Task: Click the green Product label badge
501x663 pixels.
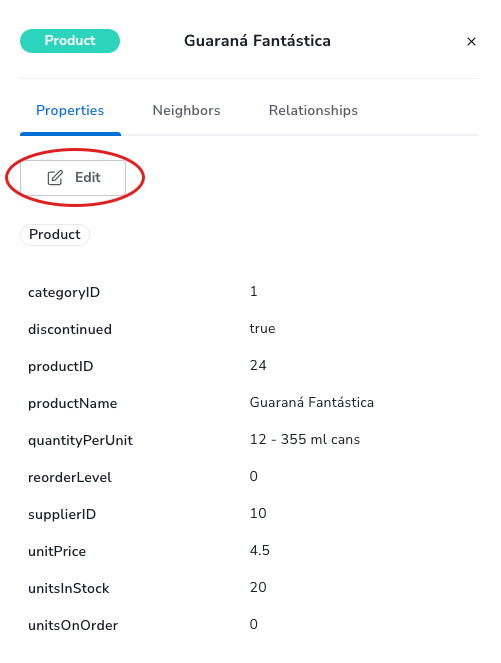Action: (x=70, y=41)
